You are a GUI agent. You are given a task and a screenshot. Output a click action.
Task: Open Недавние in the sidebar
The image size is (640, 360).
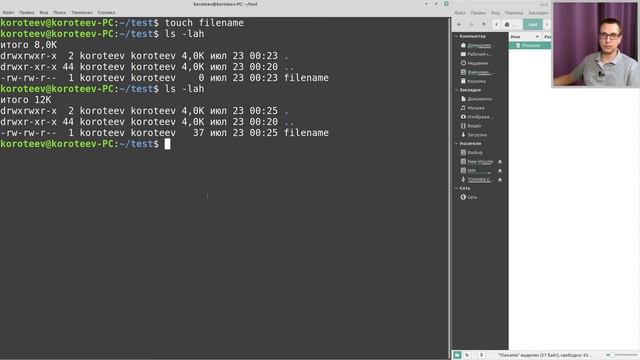[474, 63]
